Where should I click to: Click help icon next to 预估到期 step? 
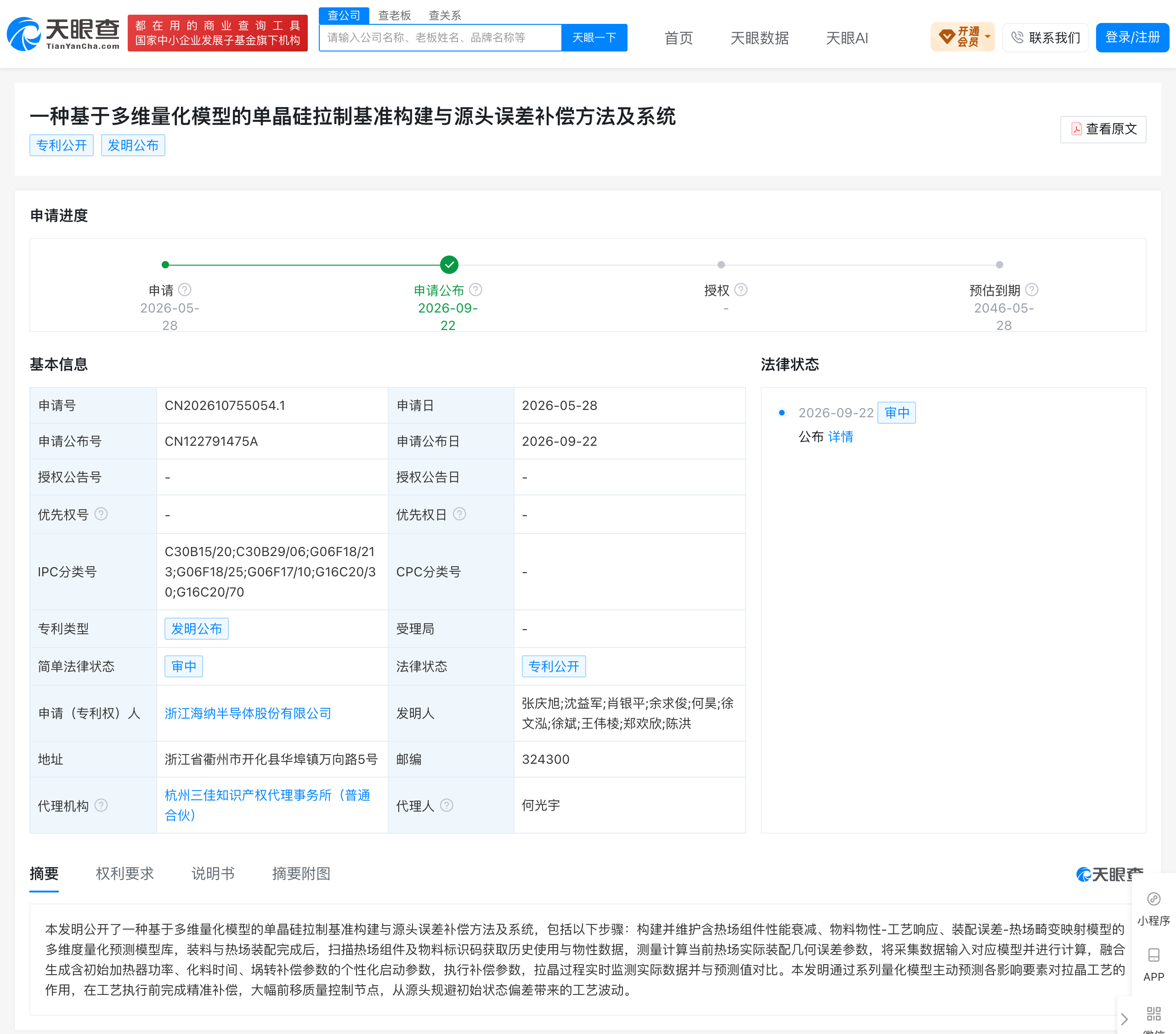click(x=1032, y=290)
